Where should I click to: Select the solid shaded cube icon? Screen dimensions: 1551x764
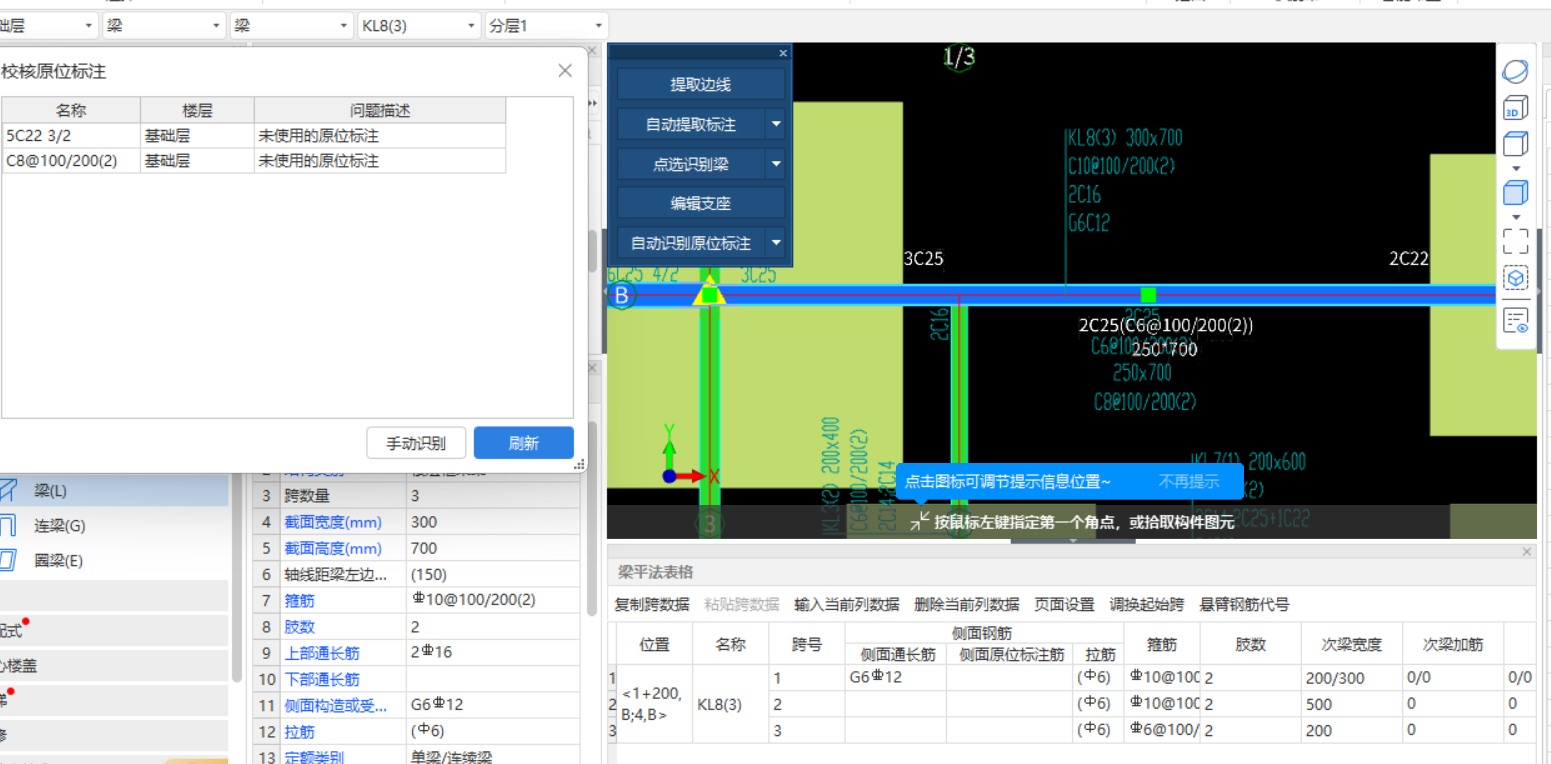pos(1516,192)
